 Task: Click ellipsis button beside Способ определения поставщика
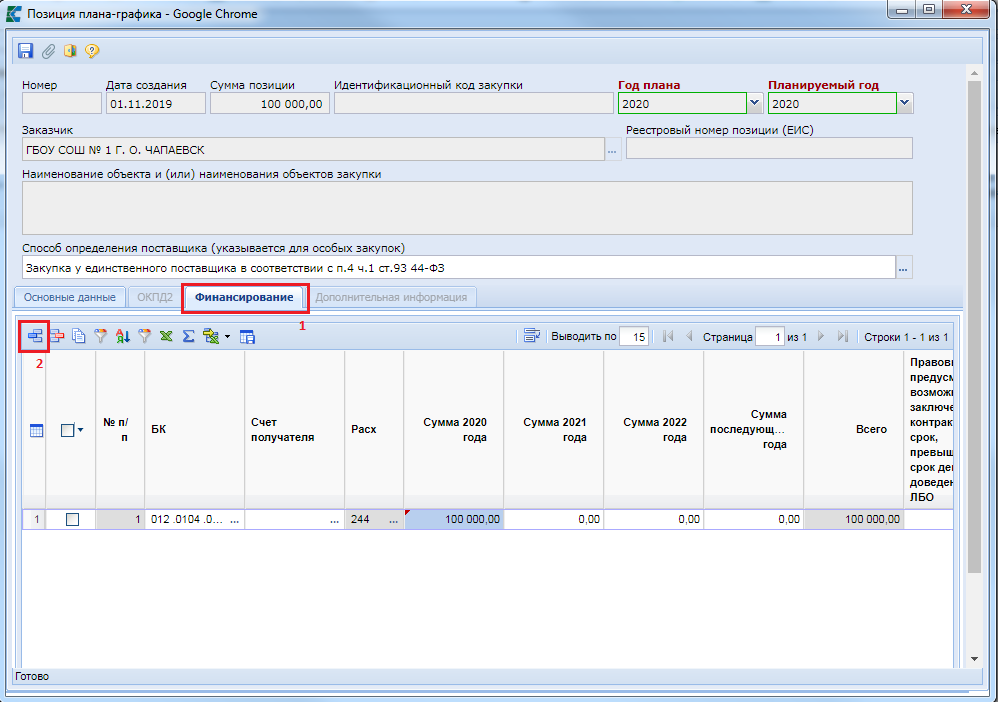coord(904,268)
